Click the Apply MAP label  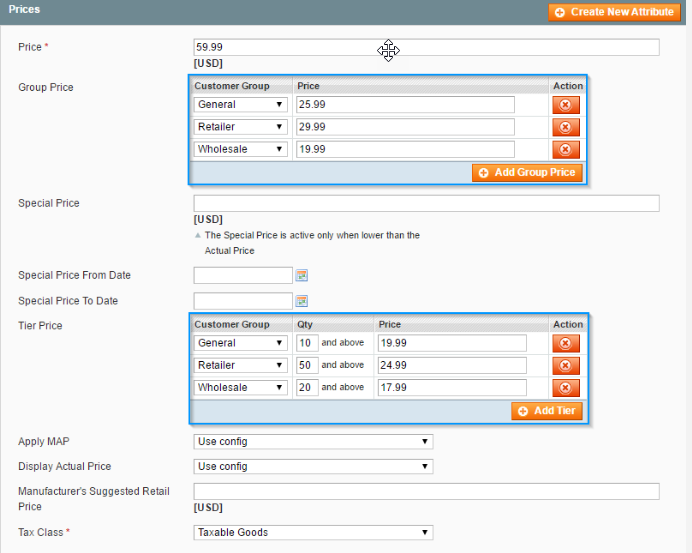pos(44,441)
